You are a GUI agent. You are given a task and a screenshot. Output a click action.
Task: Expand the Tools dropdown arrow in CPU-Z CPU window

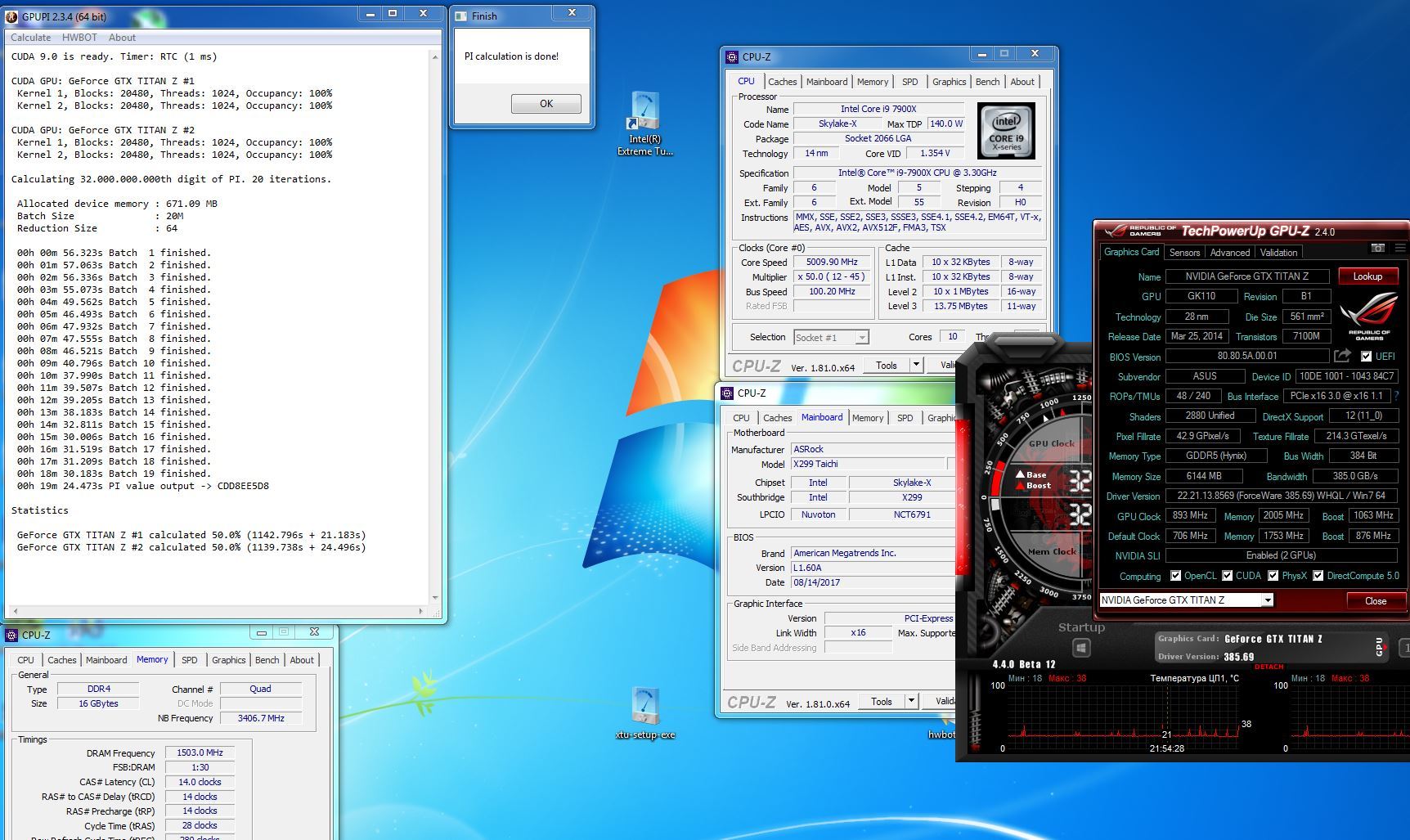[916, 365]
